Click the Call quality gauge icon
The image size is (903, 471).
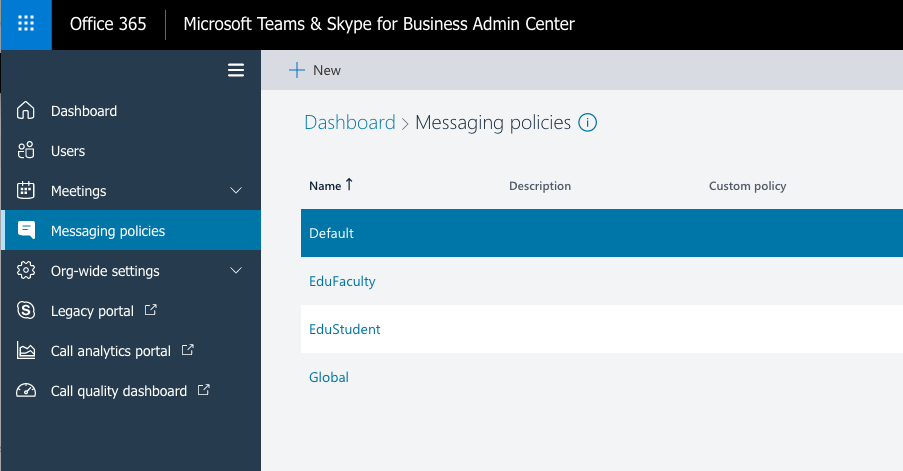pos(25,390)
